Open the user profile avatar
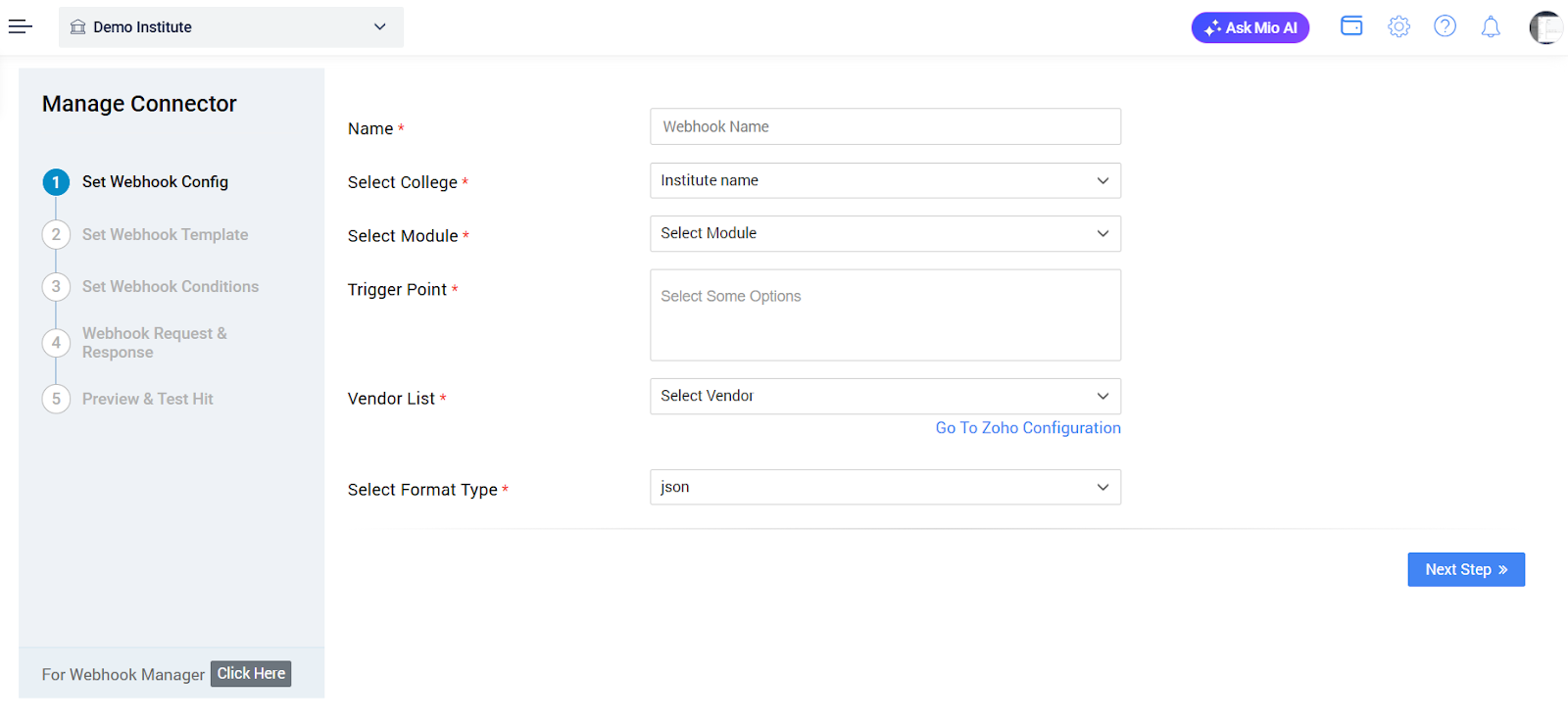1568x722 pixels. (x=1545, y=27)
